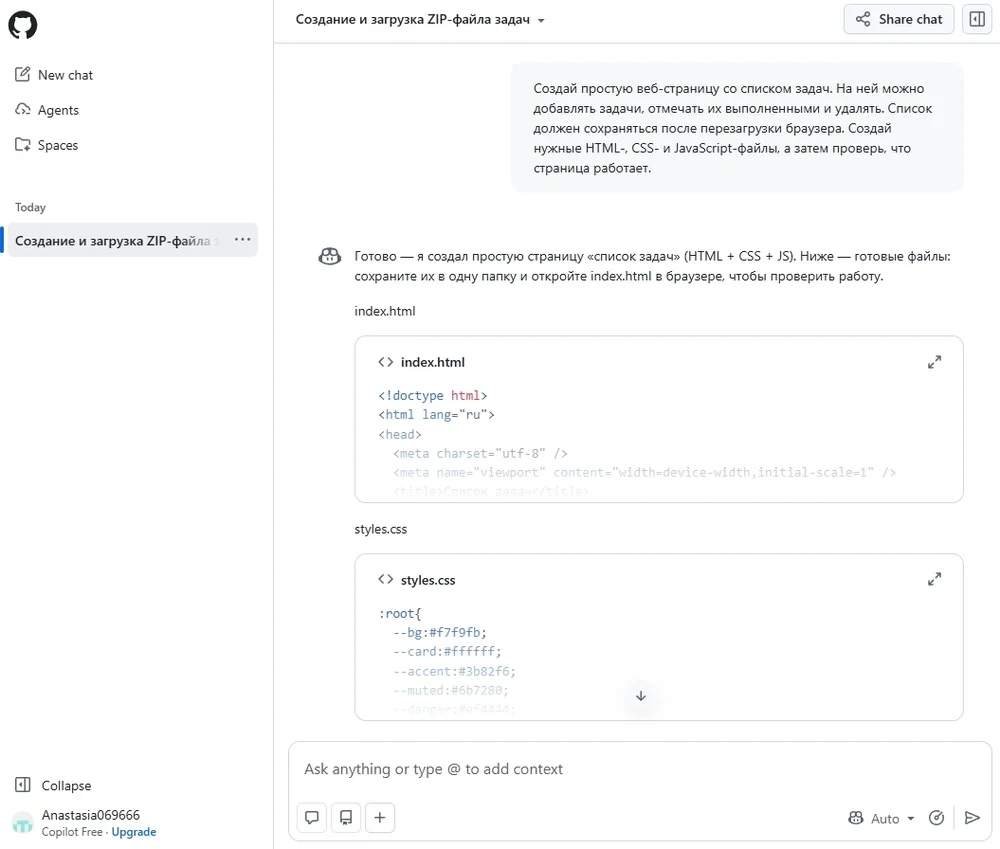Click the Copilot avatar icon beside the reply
The width and height of the screenshot is (1000, 849).
tap(330, 256)
